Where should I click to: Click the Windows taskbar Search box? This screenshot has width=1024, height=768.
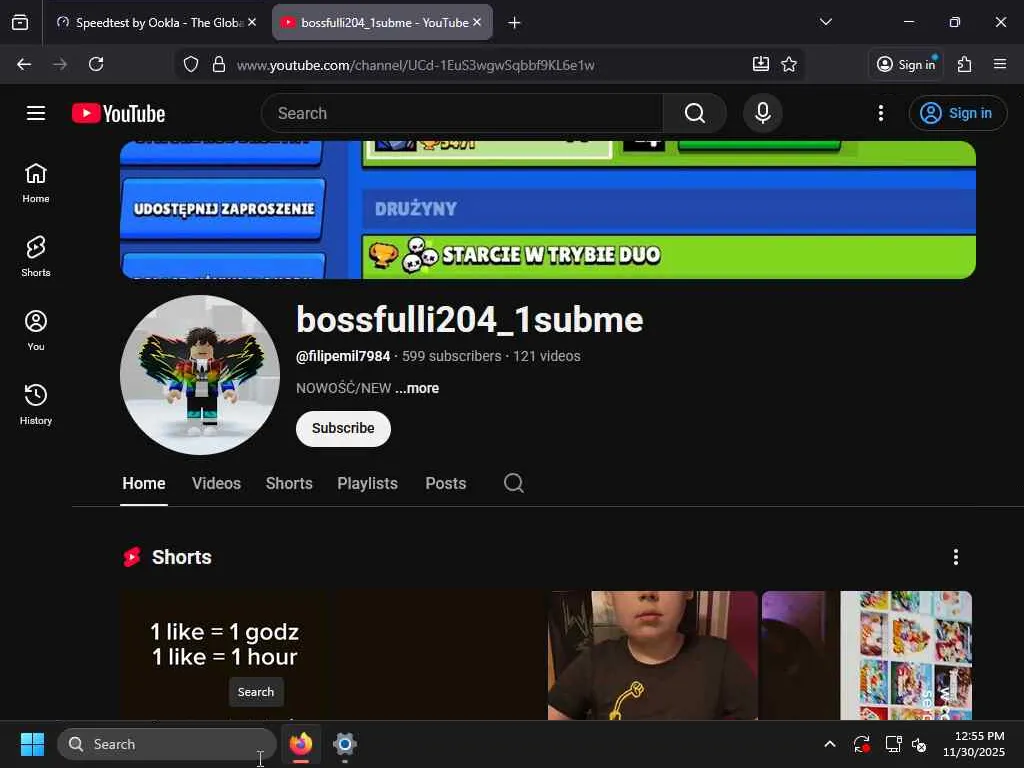pyautogui.click(x=167, y=744)
